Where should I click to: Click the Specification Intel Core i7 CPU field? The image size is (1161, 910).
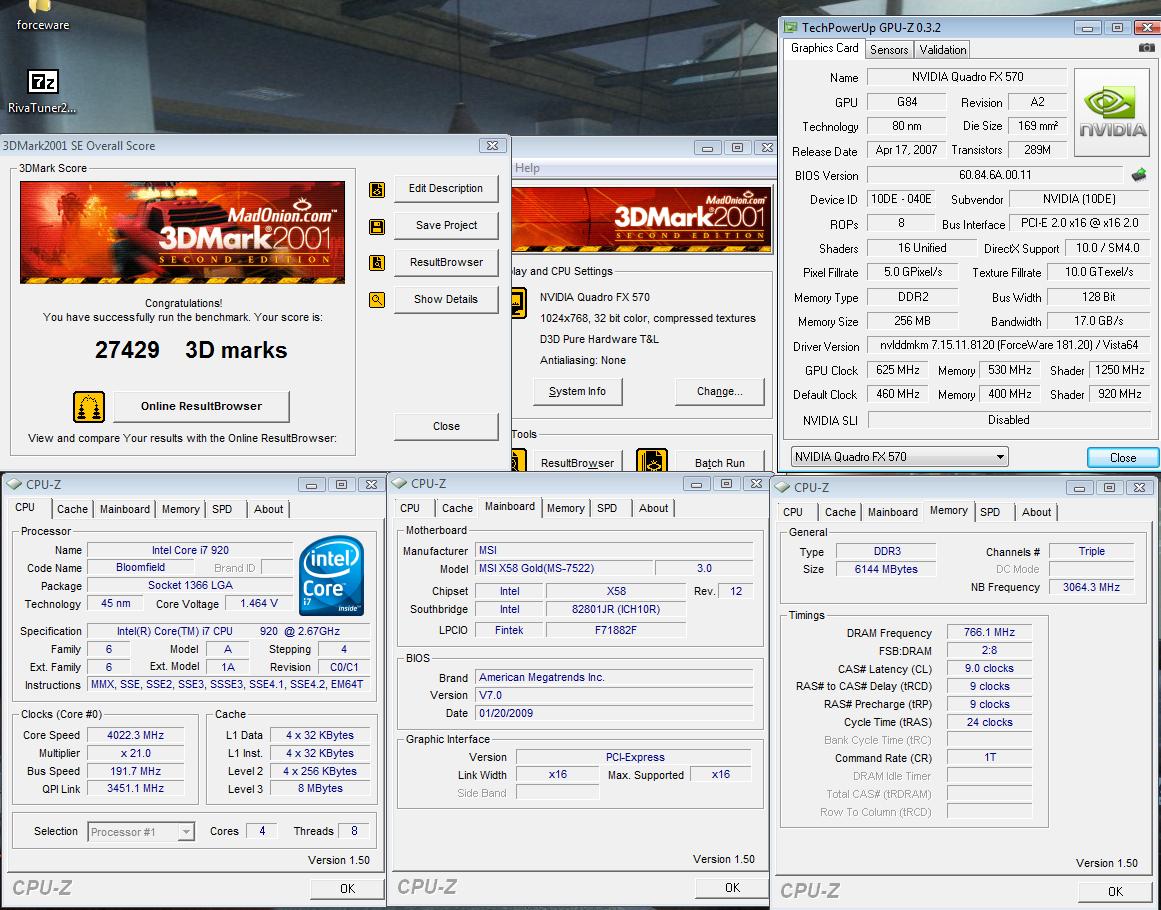tap(228, 632)
